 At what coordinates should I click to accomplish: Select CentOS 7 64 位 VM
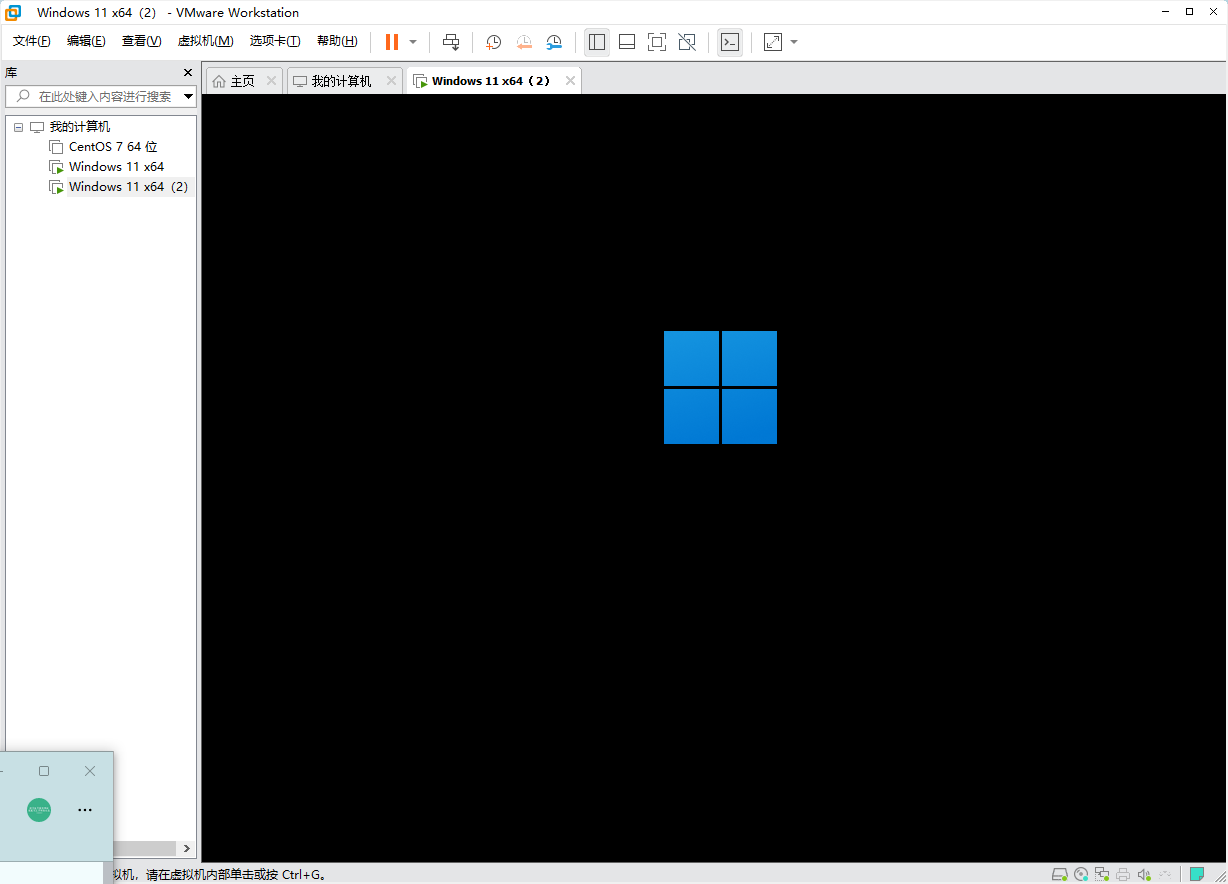113,147
